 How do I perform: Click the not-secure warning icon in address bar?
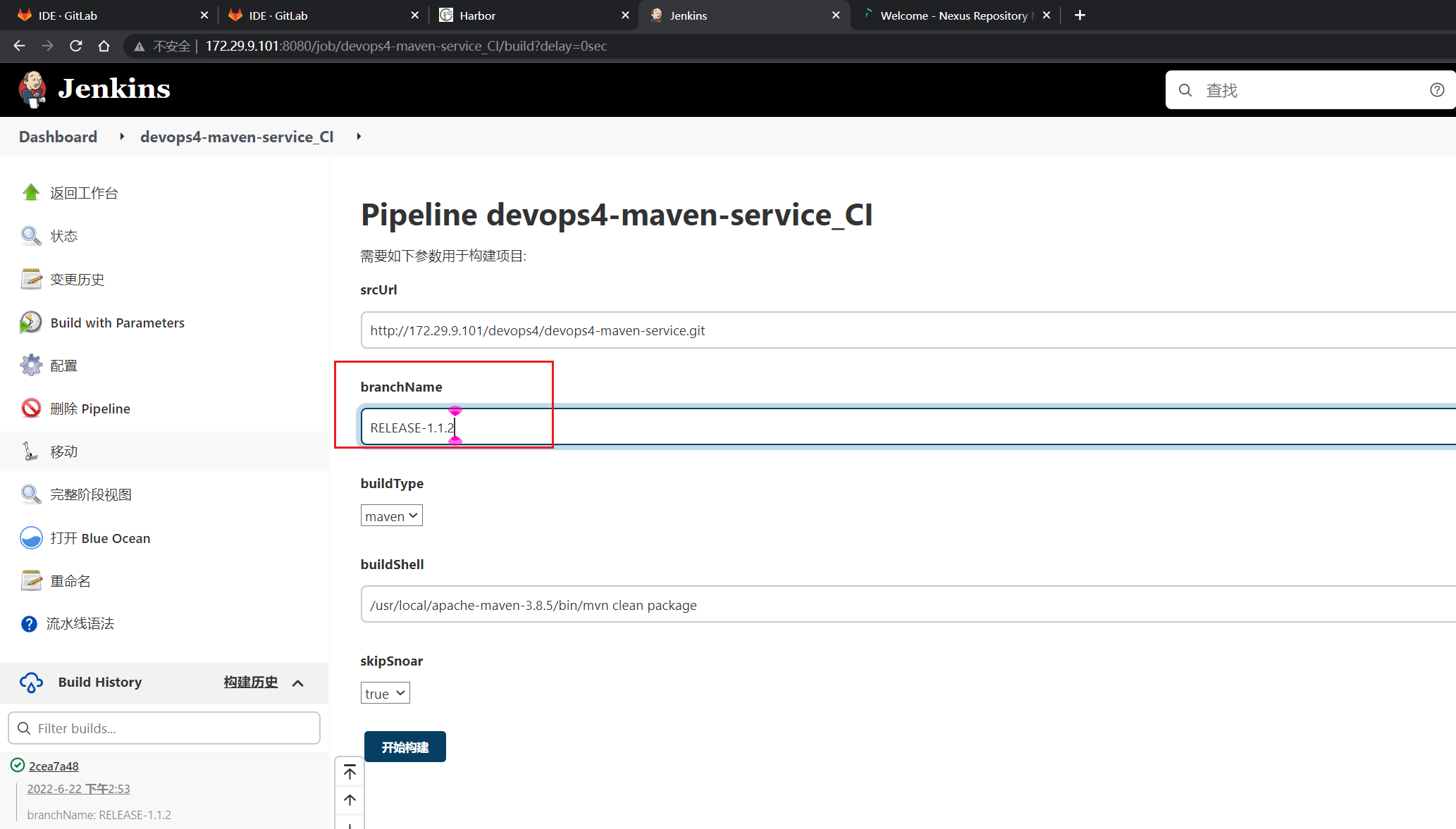[x=140, y=46]
